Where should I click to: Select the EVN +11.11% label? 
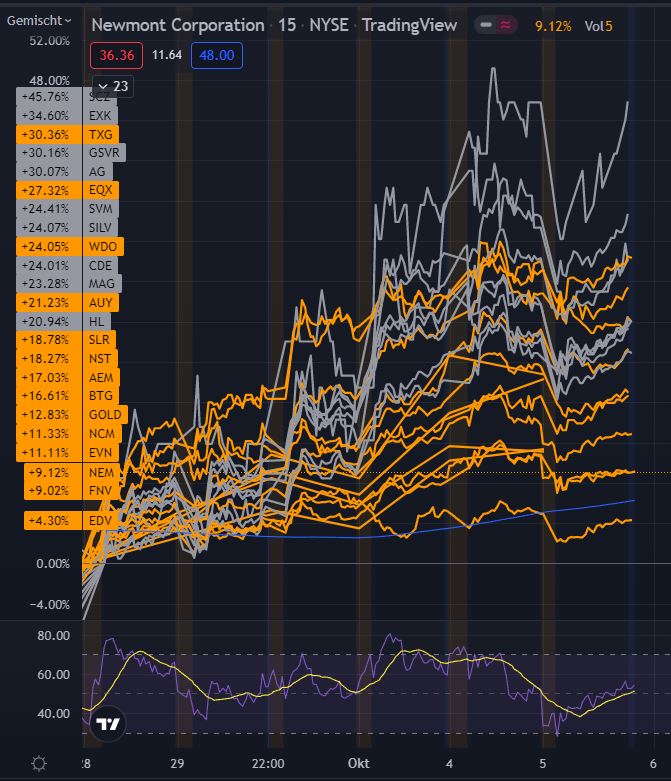68,452
